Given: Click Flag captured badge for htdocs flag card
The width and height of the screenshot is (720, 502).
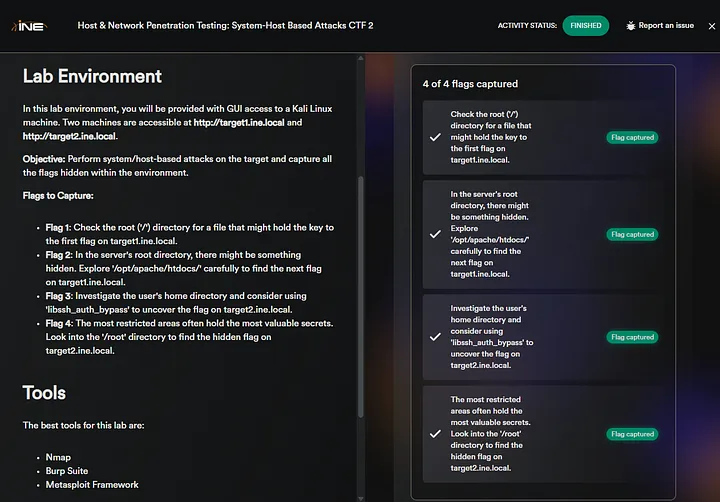Looking at the screenshot, I should (632, 234).
